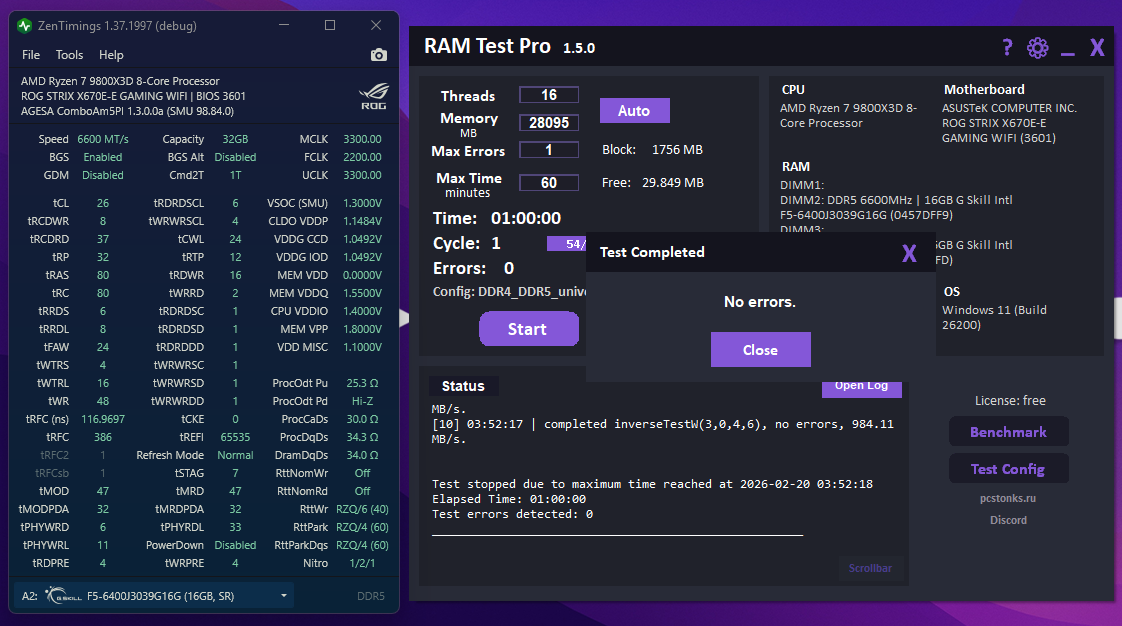Screen dimensions: 1122x626
Task: Click "Test errors detected: 0" log line
Action: tap(512, 514)
